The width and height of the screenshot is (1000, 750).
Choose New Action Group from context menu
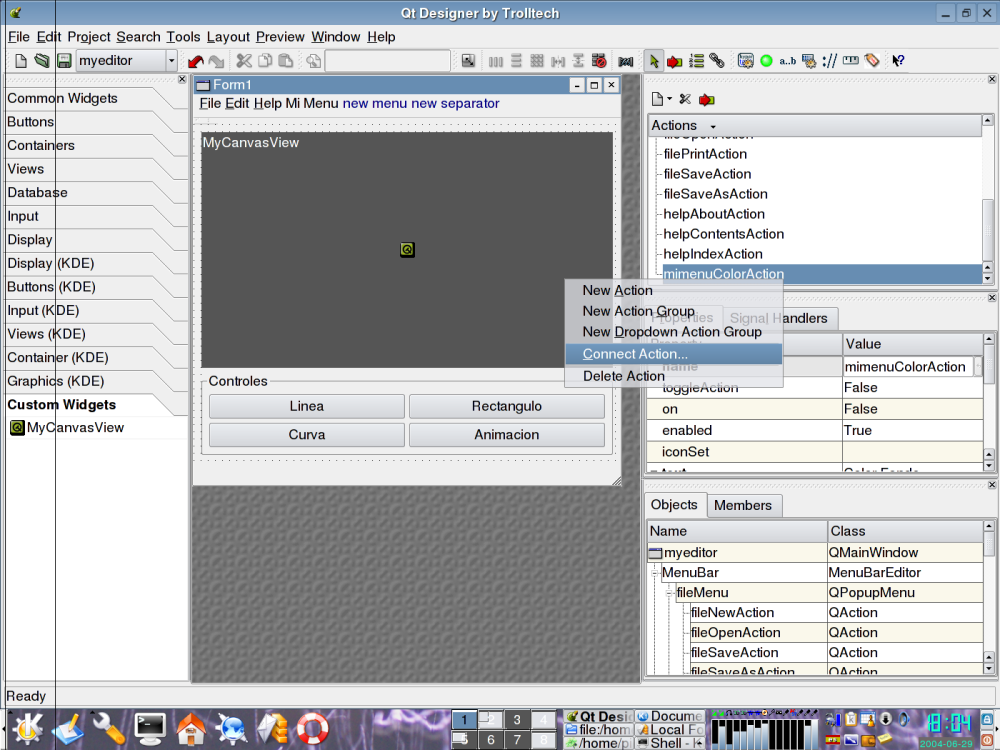638,311
